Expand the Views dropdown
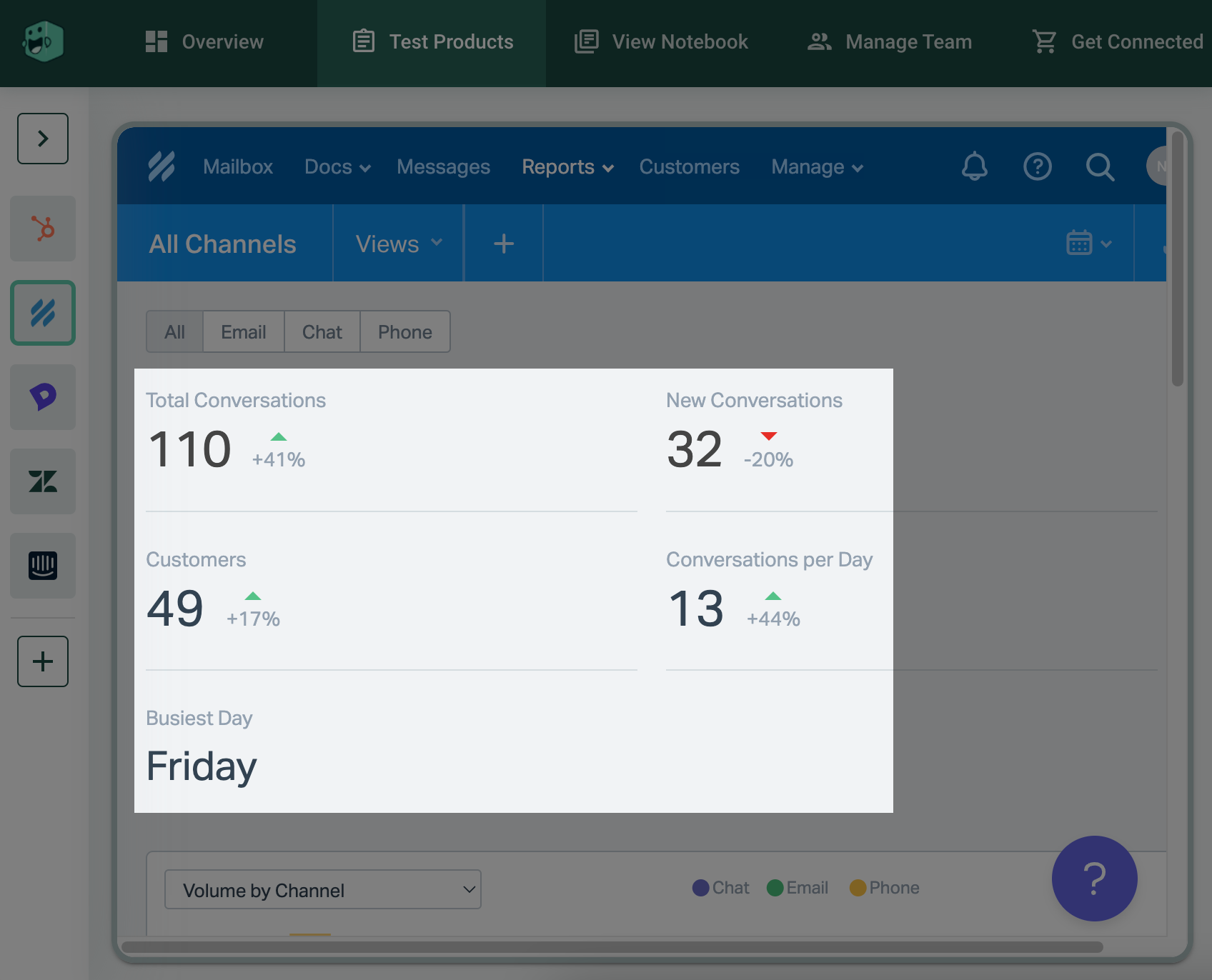Image resolution: width=1212 pixels, height=980 pixels. [398, 244]
